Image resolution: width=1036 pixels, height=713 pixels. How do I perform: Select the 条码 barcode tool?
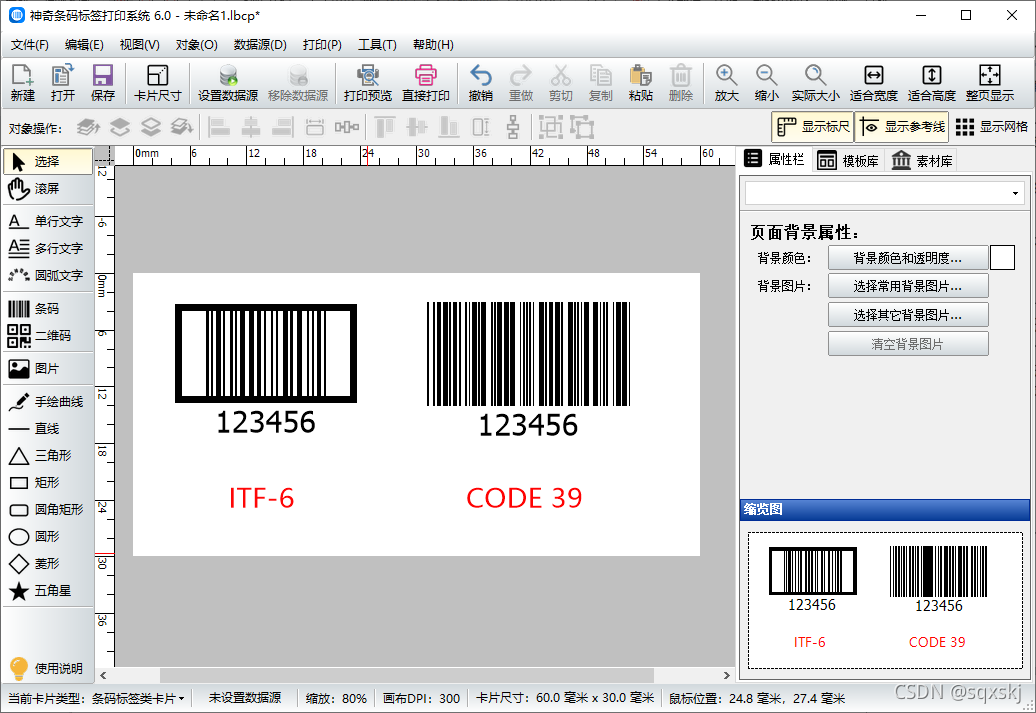[48, 309]
